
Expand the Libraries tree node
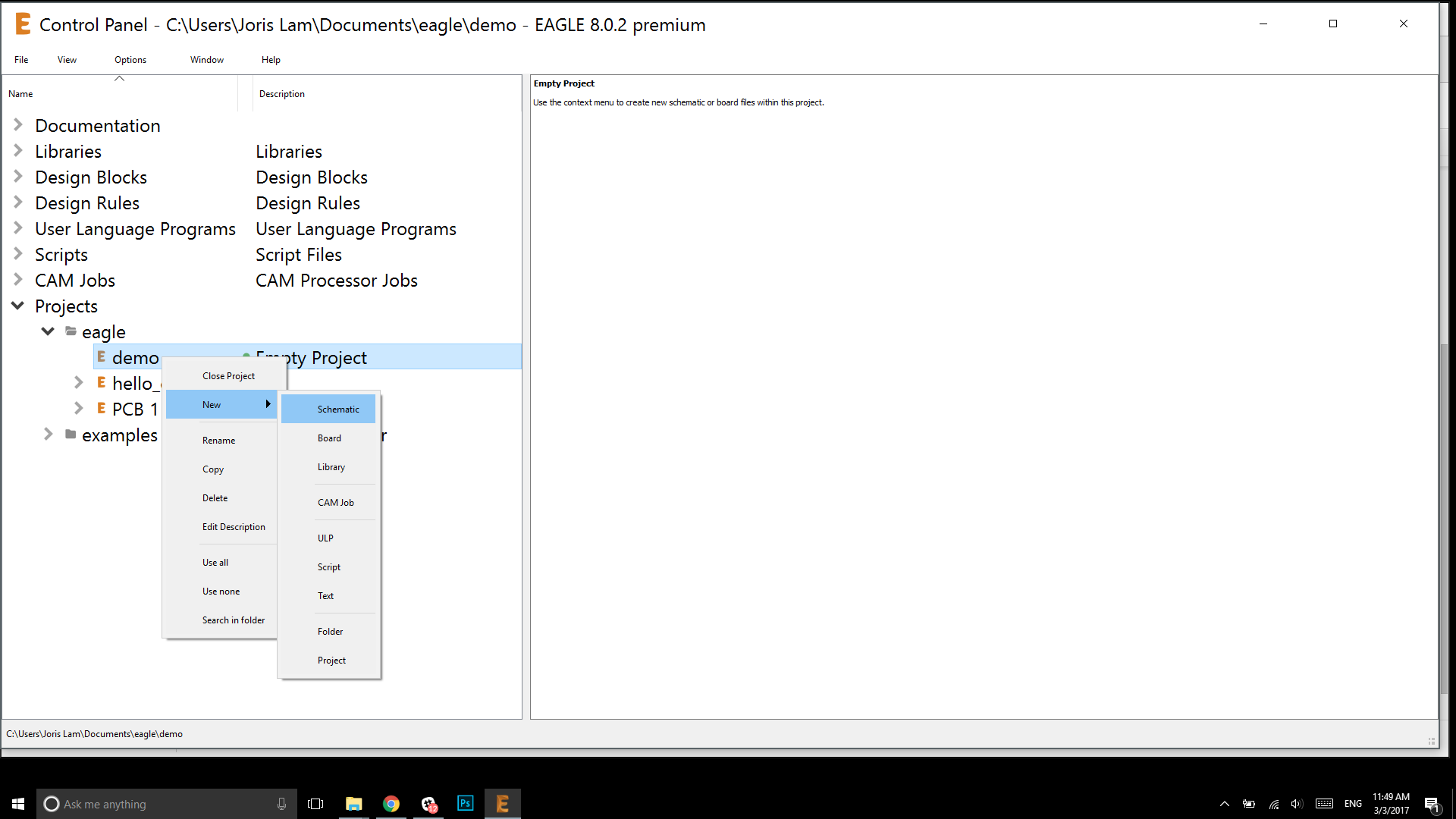point(18,151)
